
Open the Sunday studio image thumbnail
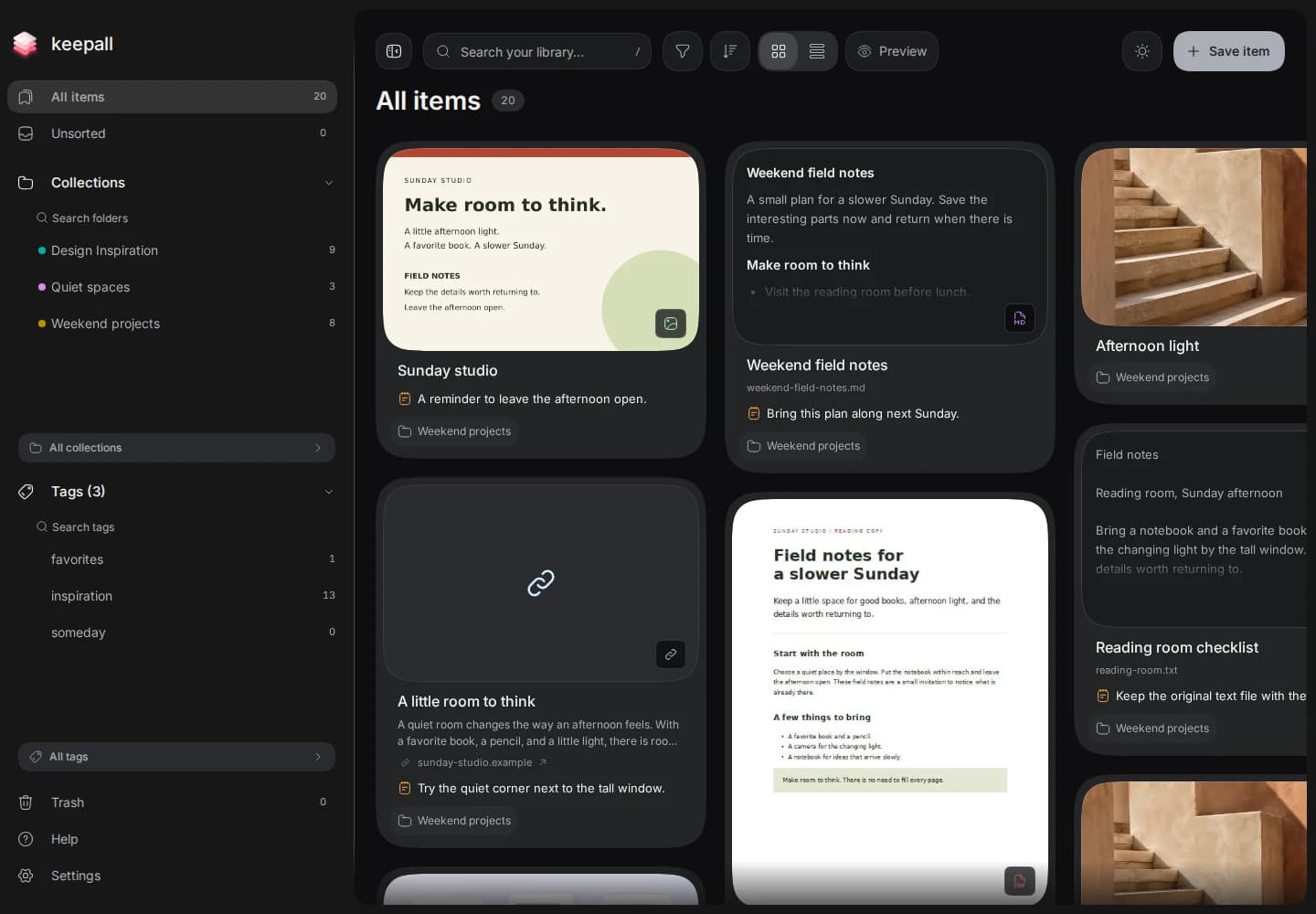tap(541, 250)
